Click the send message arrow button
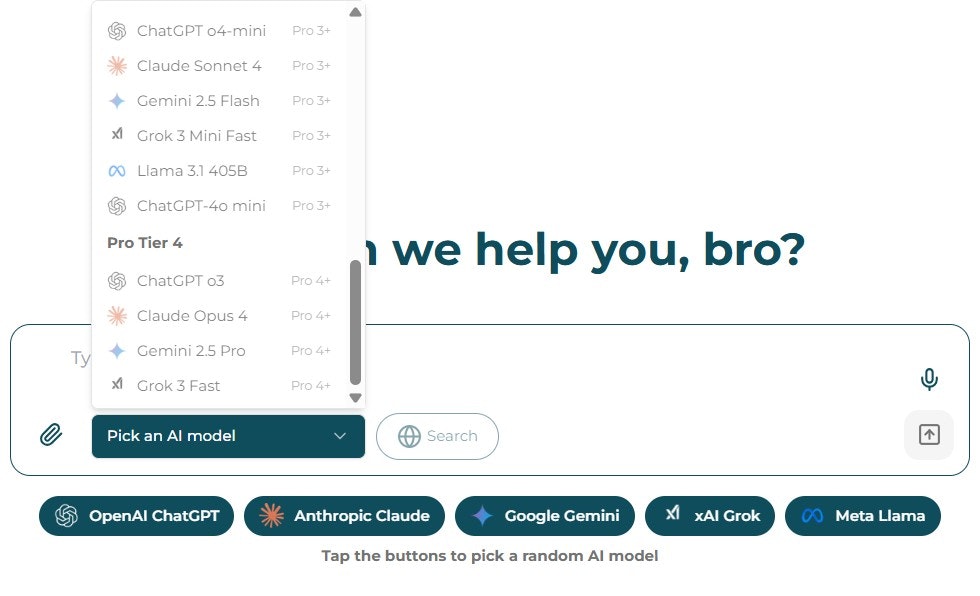 pos(929,435)
